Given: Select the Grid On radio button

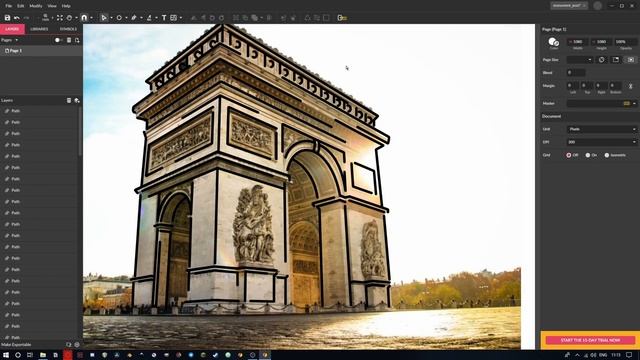Looking at the screenshot, I should [588, 155].
